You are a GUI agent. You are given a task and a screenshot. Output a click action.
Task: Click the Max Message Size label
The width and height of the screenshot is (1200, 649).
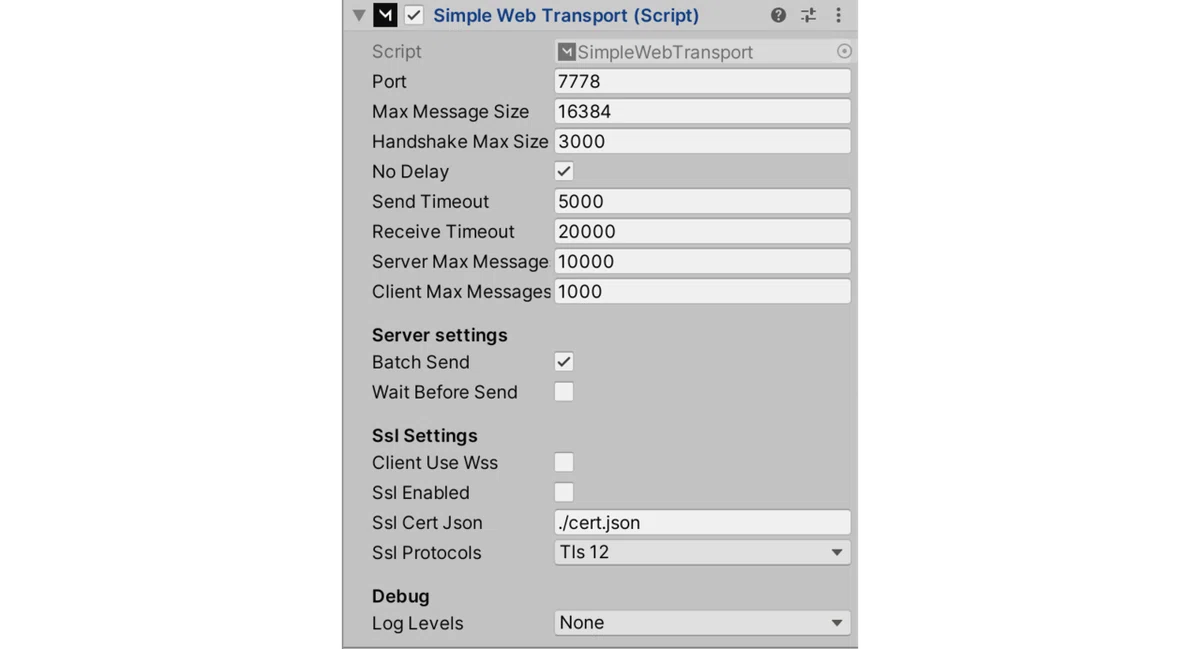[x=450, y=111]
